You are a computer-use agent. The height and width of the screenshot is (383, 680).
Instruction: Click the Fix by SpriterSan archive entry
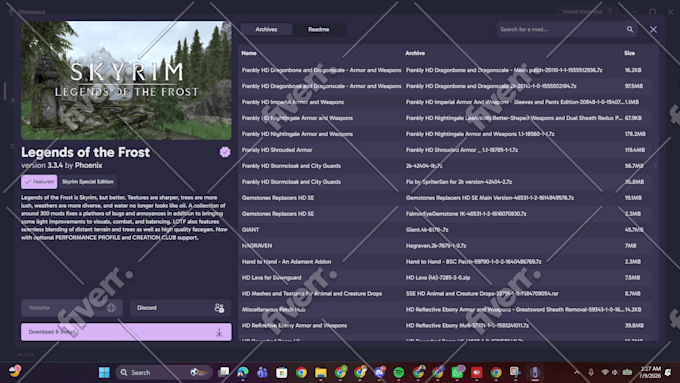click(459, 182)
